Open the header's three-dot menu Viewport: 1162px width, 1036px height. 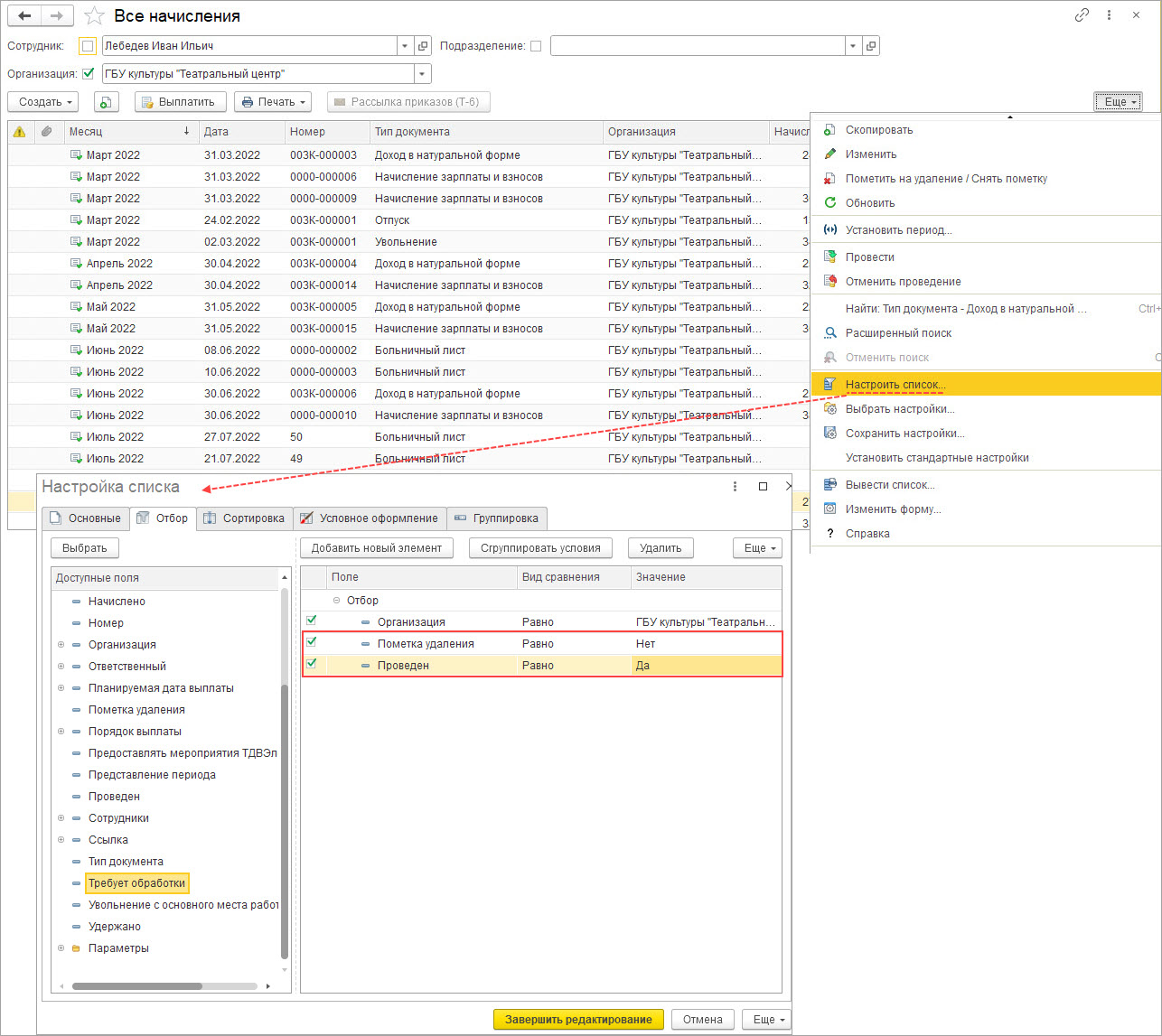coord(1109,15)
